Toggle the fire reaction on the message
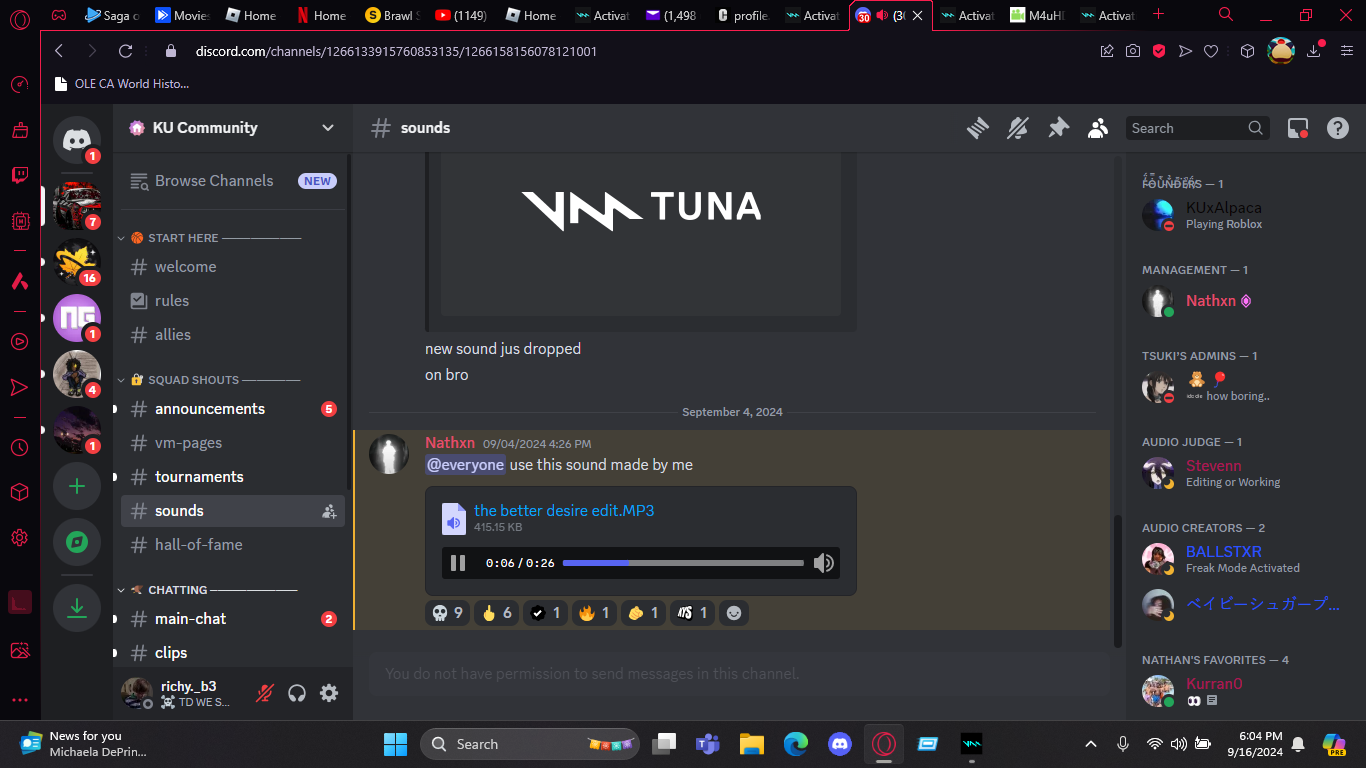Image resolution: width=1366 pixels, height=768 pixels. coord(594,613)
